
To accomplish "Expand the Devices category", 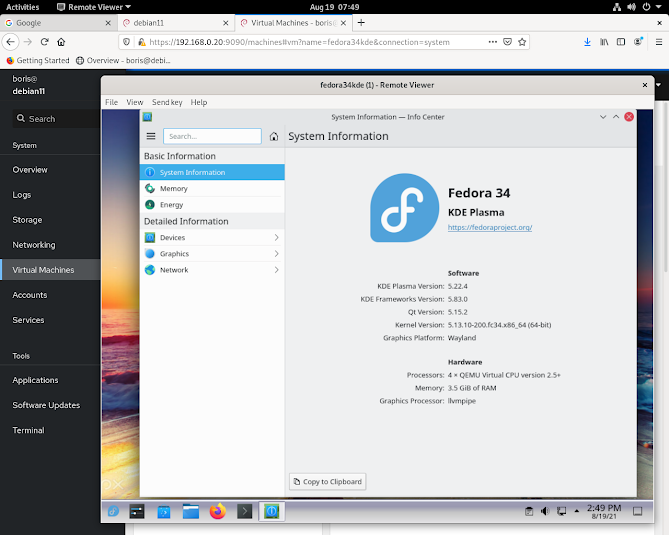I will (212, 237).
